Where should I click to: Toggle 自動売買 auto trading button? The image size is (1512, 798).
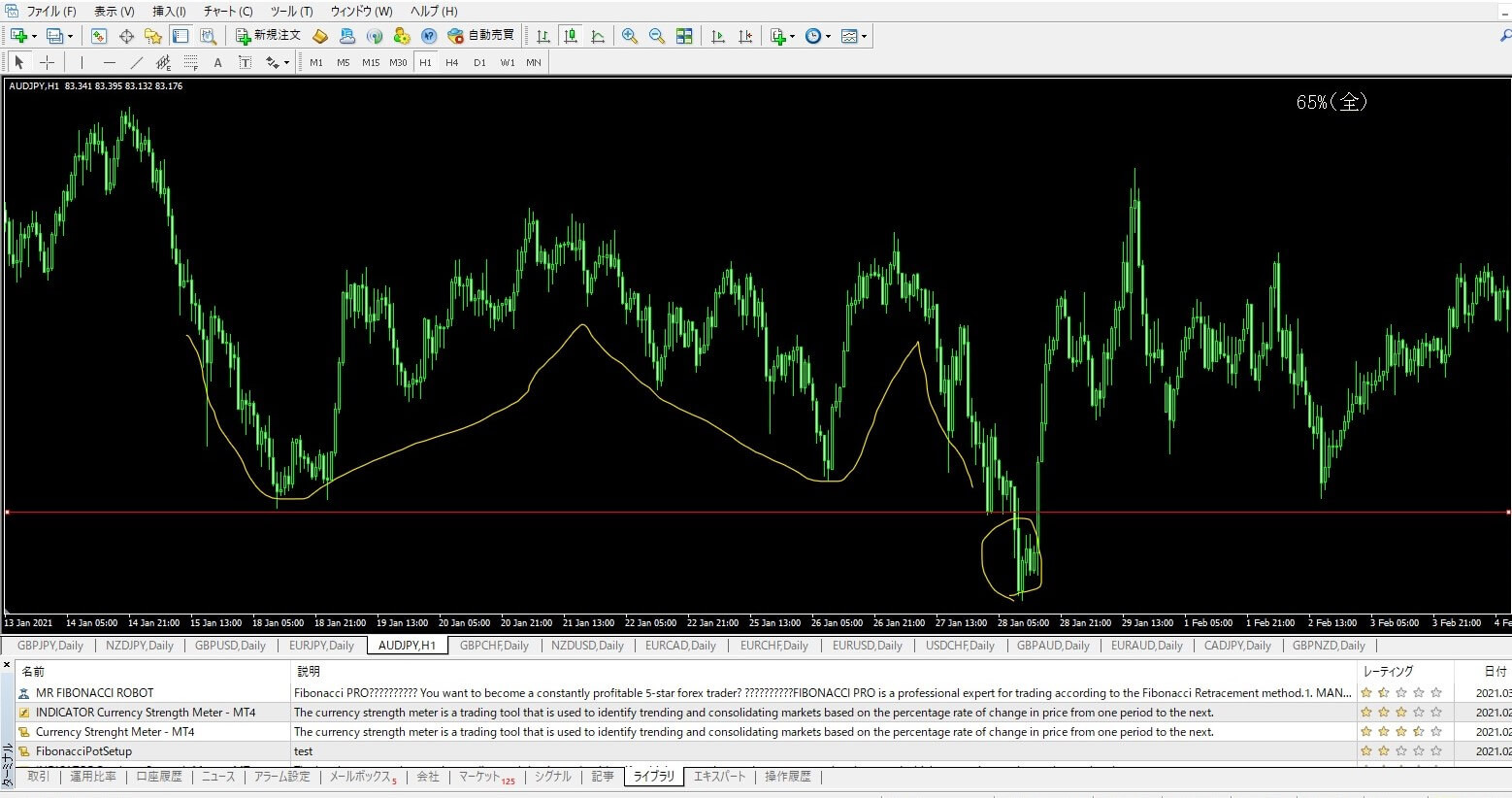point(481,36)
